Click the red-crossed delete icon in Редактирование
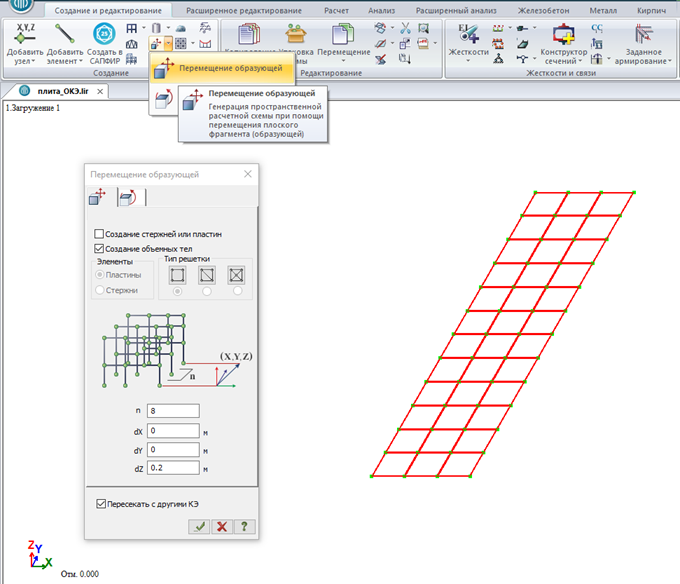The image size is (680, 584). tap(380, 59)
